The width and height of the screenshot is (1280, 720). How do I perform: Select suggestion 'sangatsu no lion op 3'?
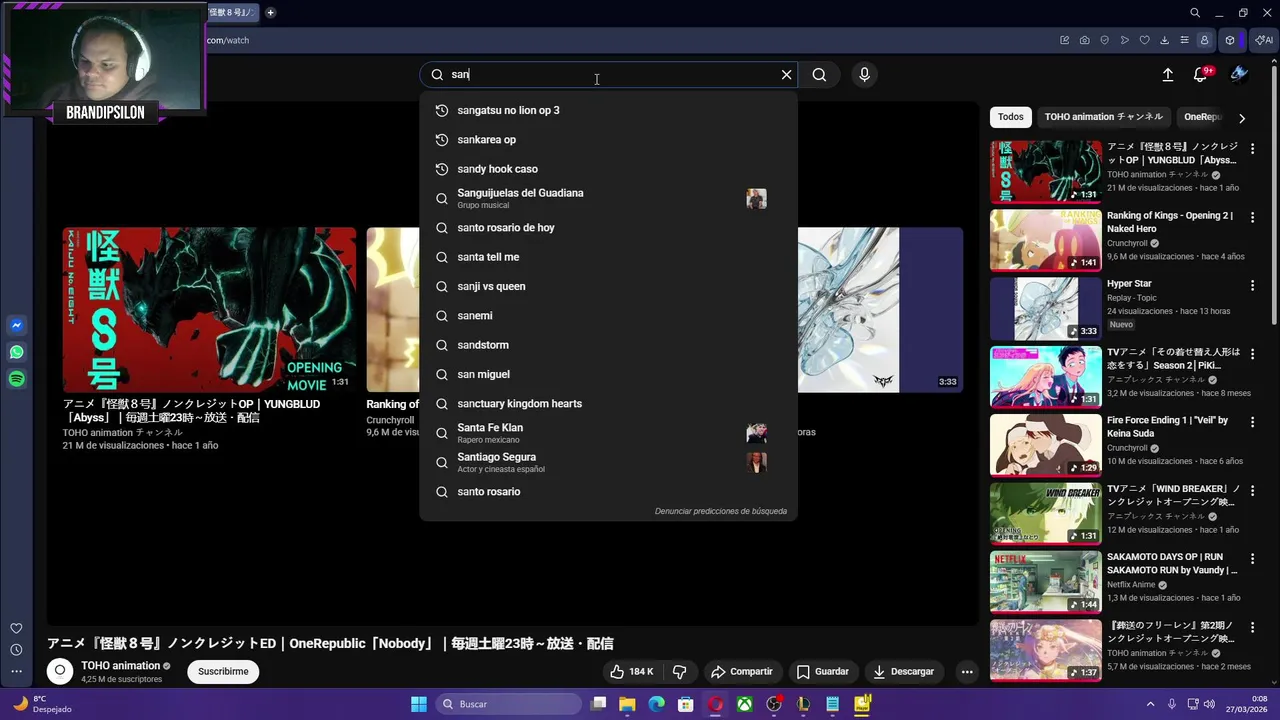[608, 110]
